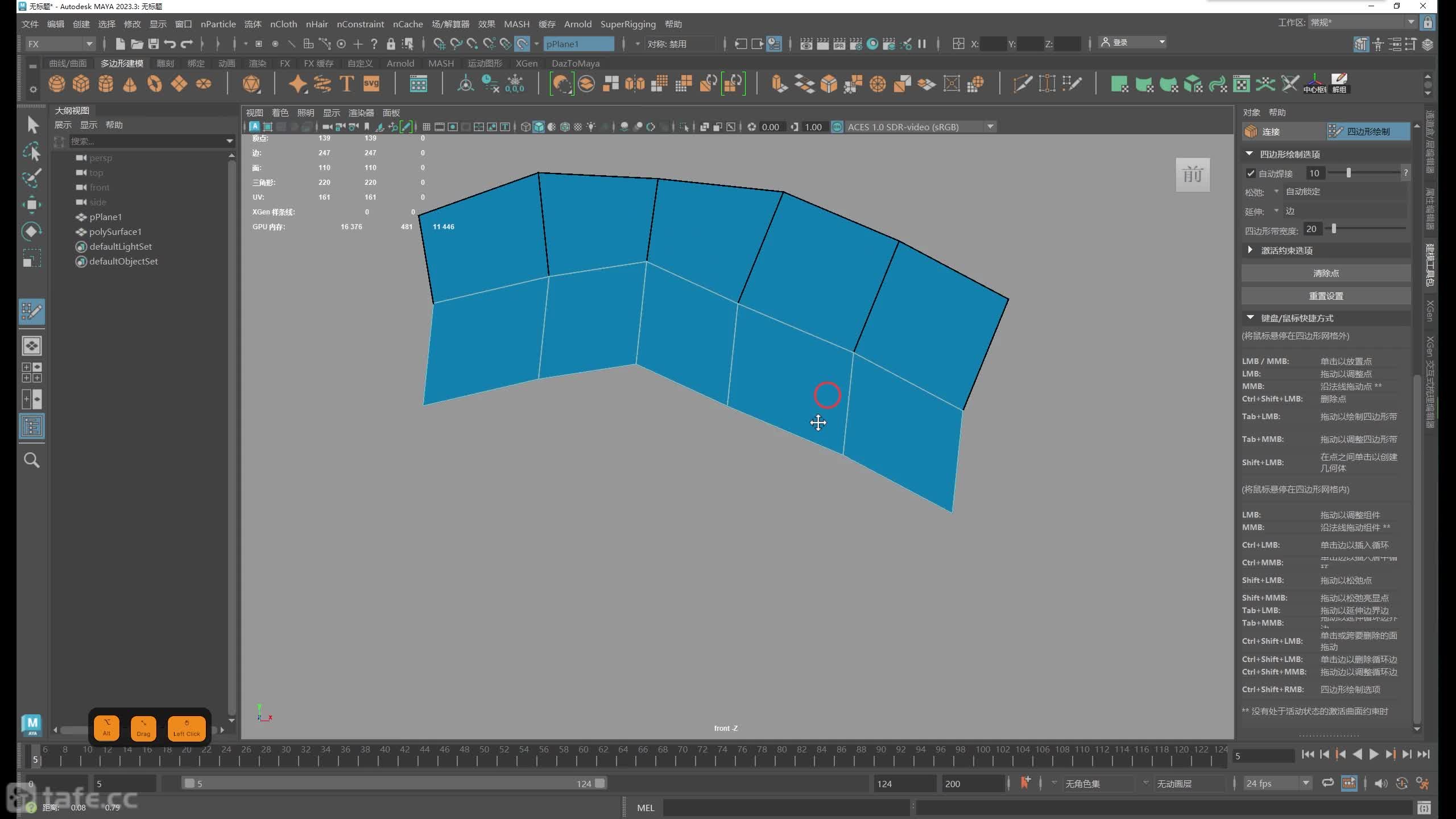
Task: Click the Ungroup shelf icon
Action: coord(1339,84)
